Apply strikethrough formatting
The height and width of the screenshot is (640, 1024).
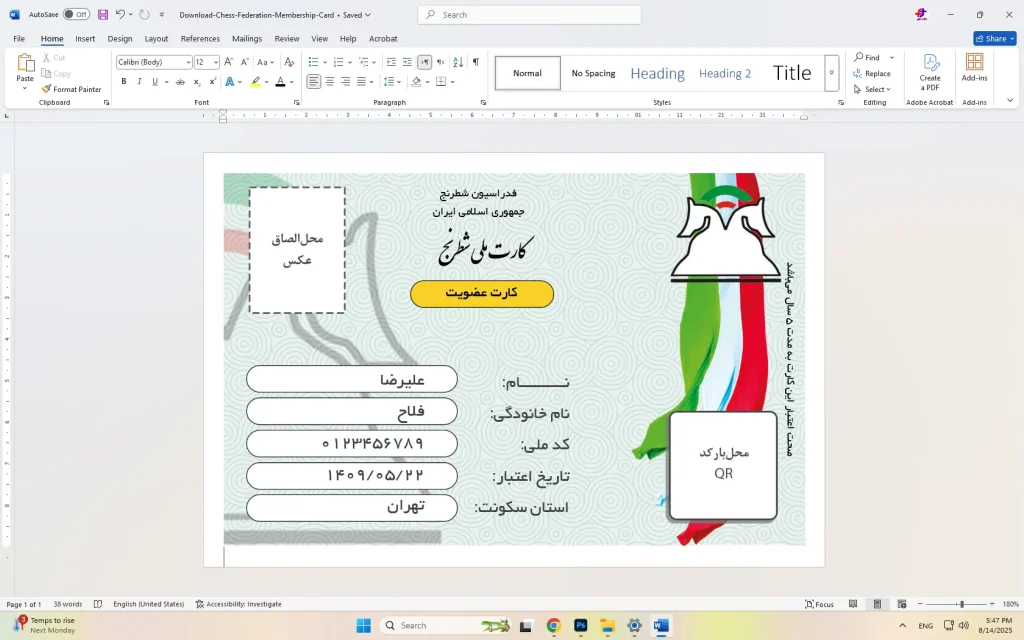click(x=180, y=82)
